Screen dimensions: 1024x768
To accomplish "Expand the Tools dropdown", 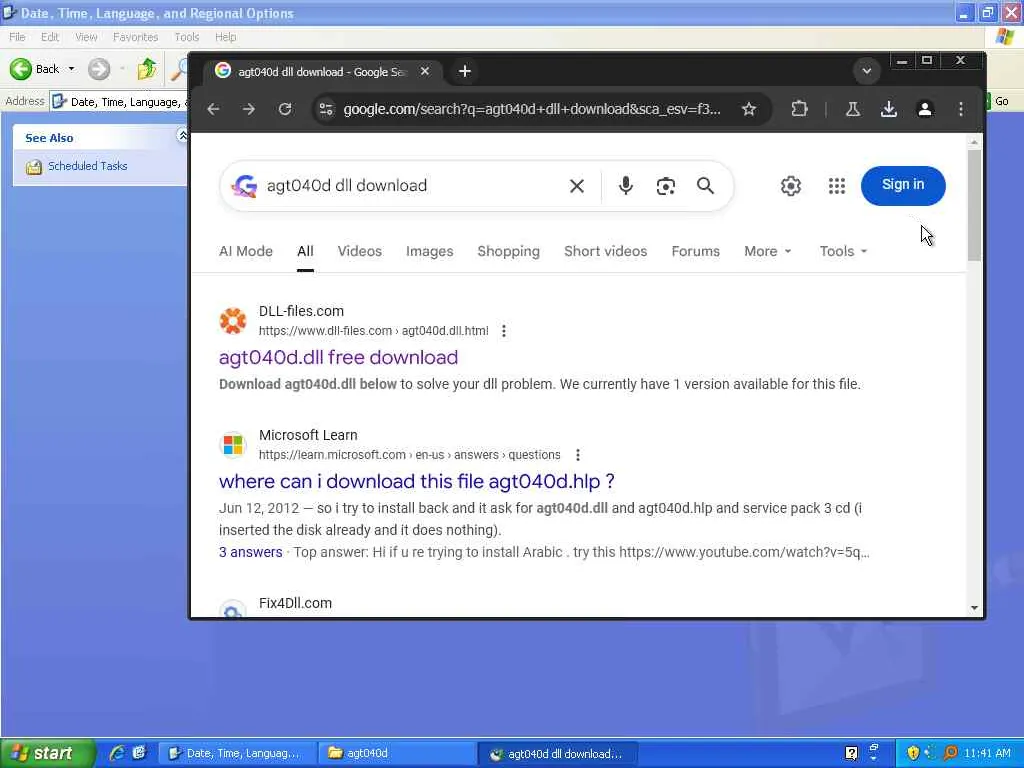I will pos(843,251).
